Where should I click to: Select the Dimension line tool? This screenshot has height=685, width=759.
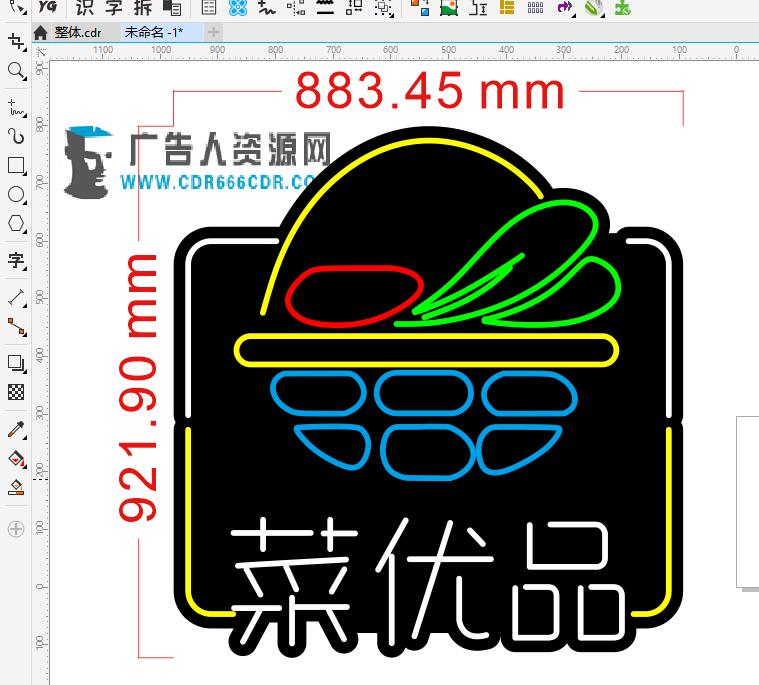(15, 297)
